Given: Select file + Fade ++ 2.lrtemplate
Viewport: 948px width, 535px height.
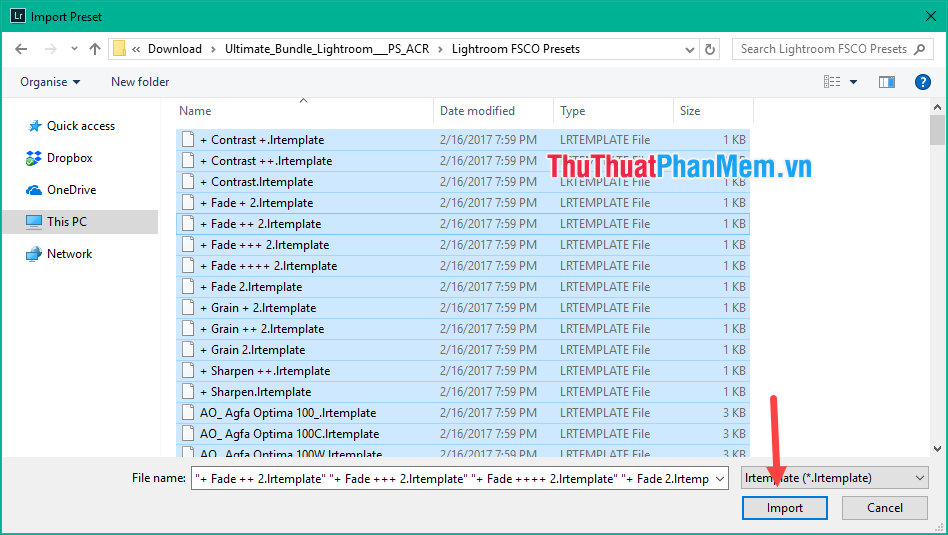Looking at the screenshot, I should coord(463,224).
